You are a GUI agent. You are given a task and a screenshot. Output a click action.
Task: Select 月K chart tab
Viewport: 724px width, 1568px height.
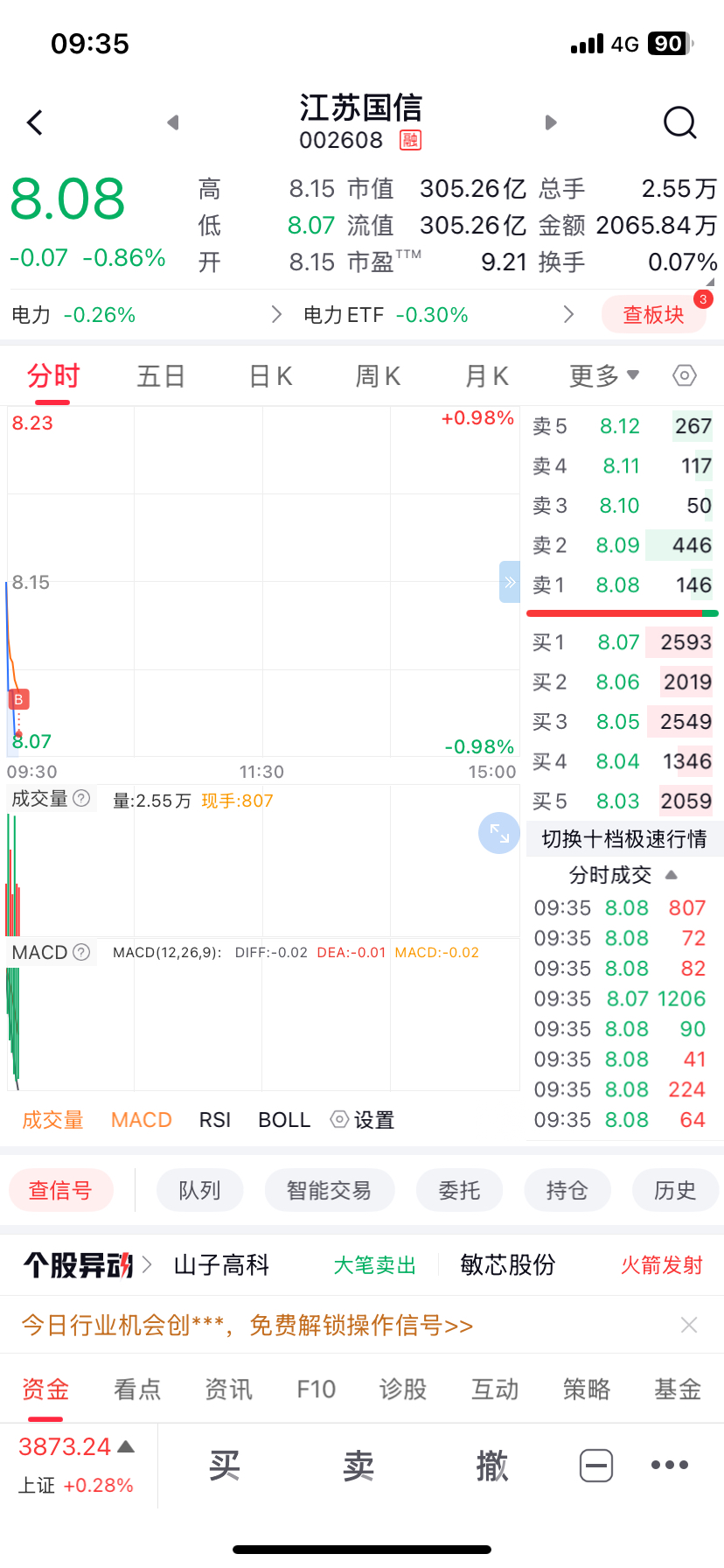tap(486, 376)
